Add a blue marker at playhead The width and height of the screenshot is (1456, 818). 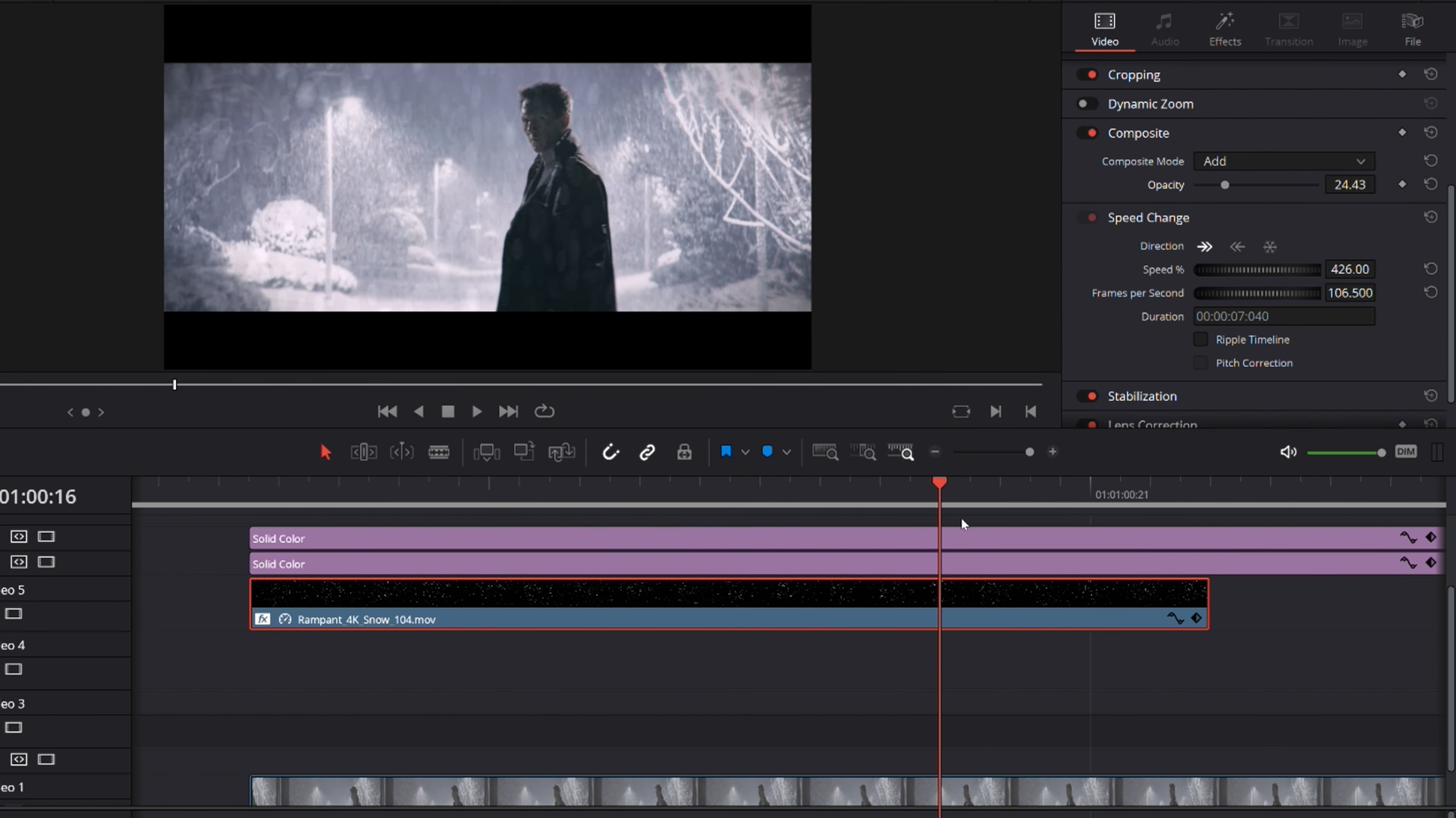coord(767,452)
